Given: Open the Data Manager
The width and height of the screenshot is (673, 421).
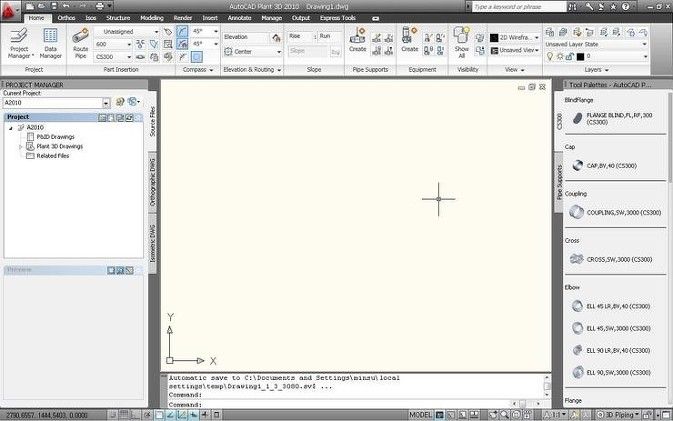Looking at the screenshot, I should tap(50, 43).
